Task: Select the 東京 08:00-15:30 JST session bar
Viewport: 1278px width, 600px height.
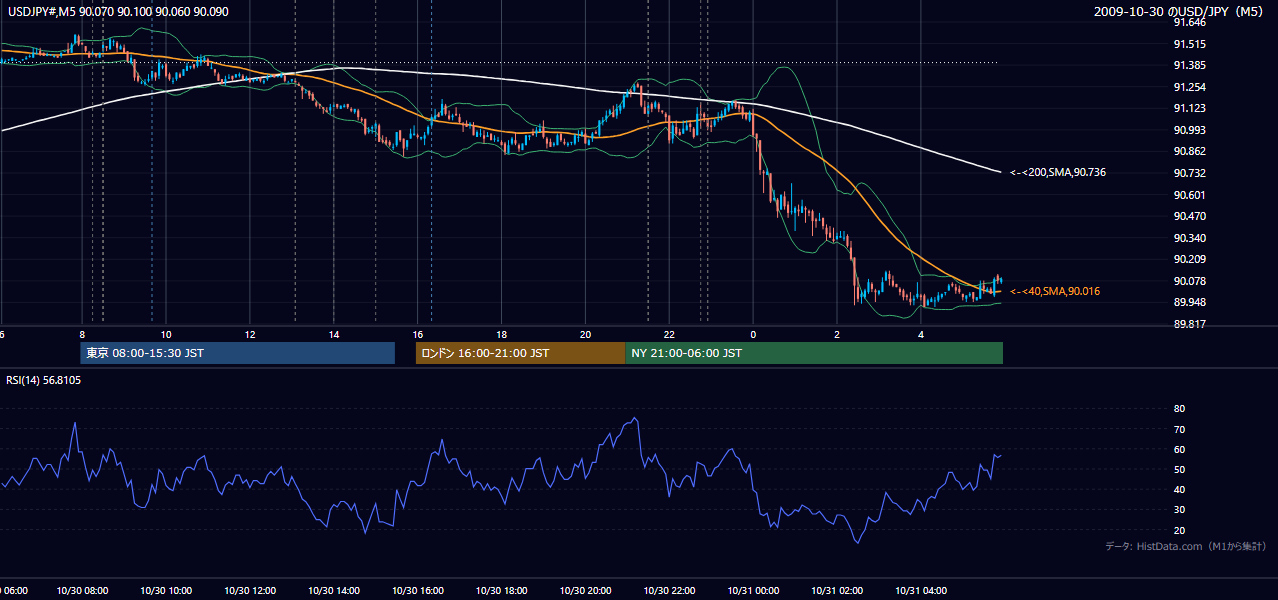Action: [x=238, y=353]
